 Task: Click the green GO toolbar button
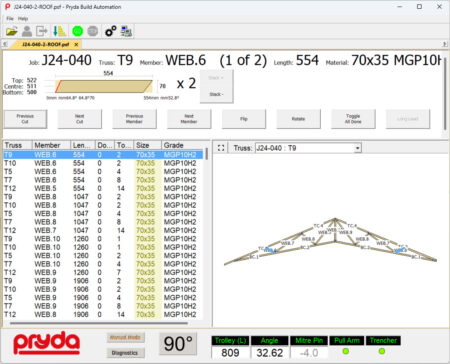[x=78, y=31]
